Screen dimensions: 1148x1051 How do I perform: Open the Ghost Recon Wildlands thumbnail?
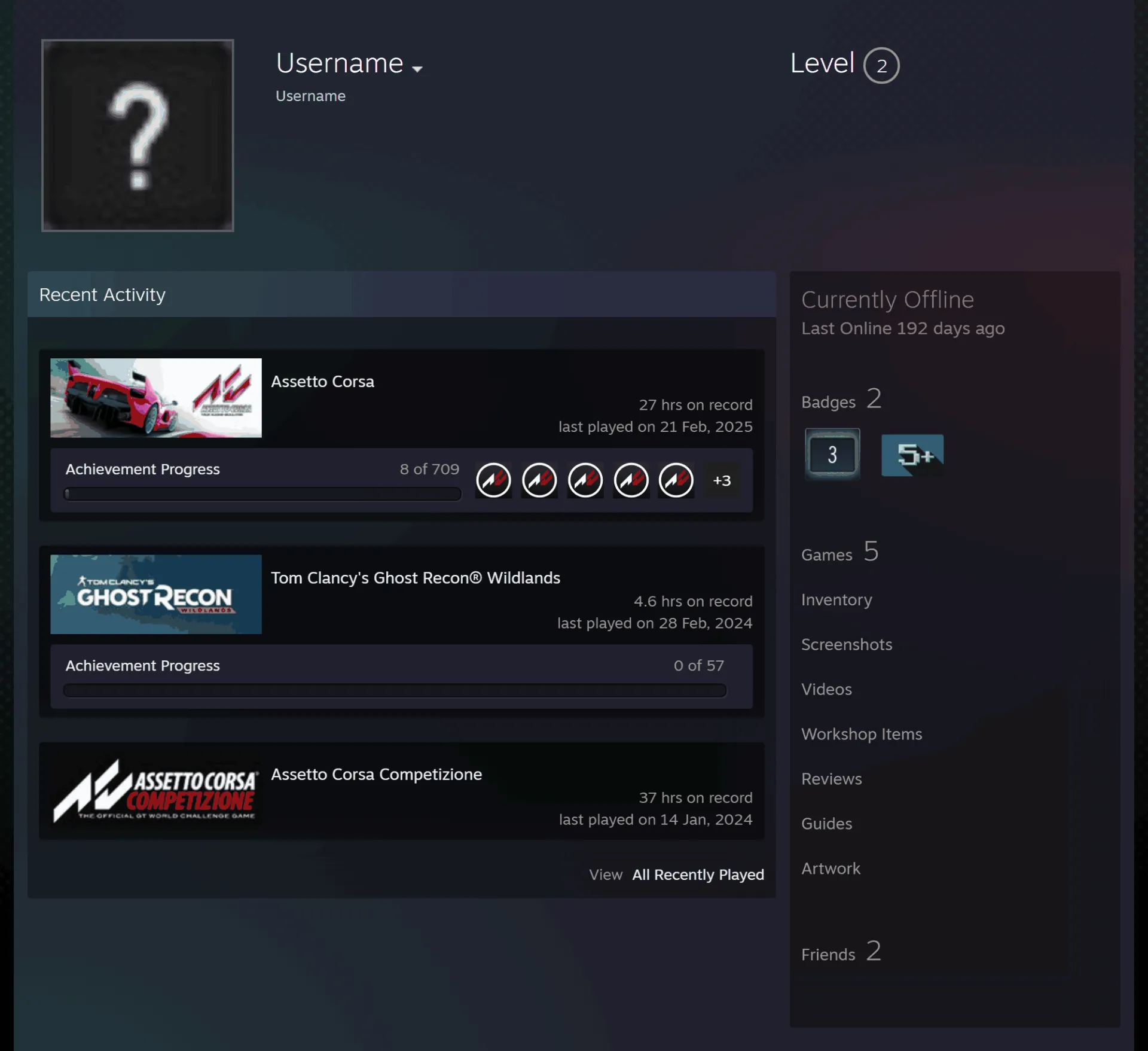point(156,594)
